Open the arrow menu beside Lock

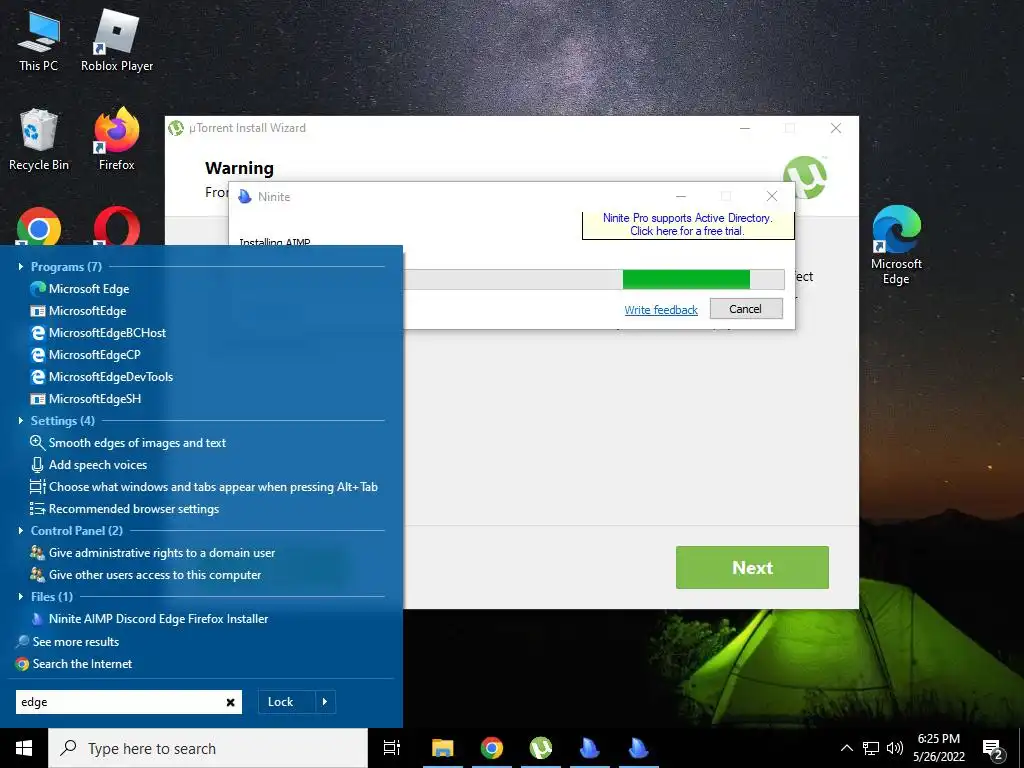pyautogui.click(x=325, y=702)
